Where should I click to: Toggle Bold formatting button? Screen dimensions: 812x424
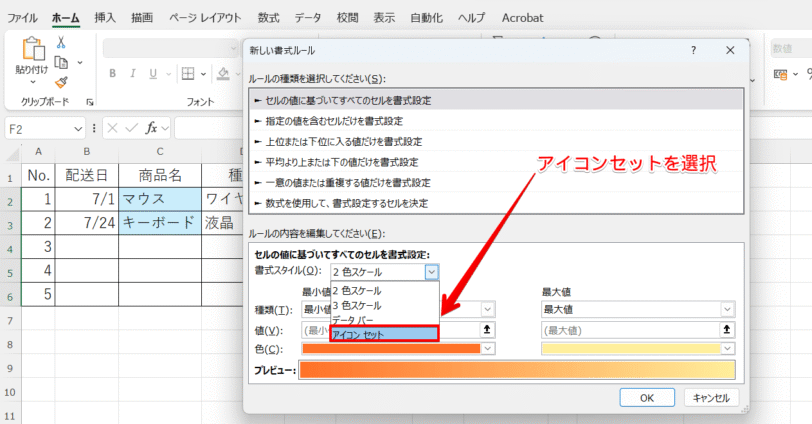[112, 74]
